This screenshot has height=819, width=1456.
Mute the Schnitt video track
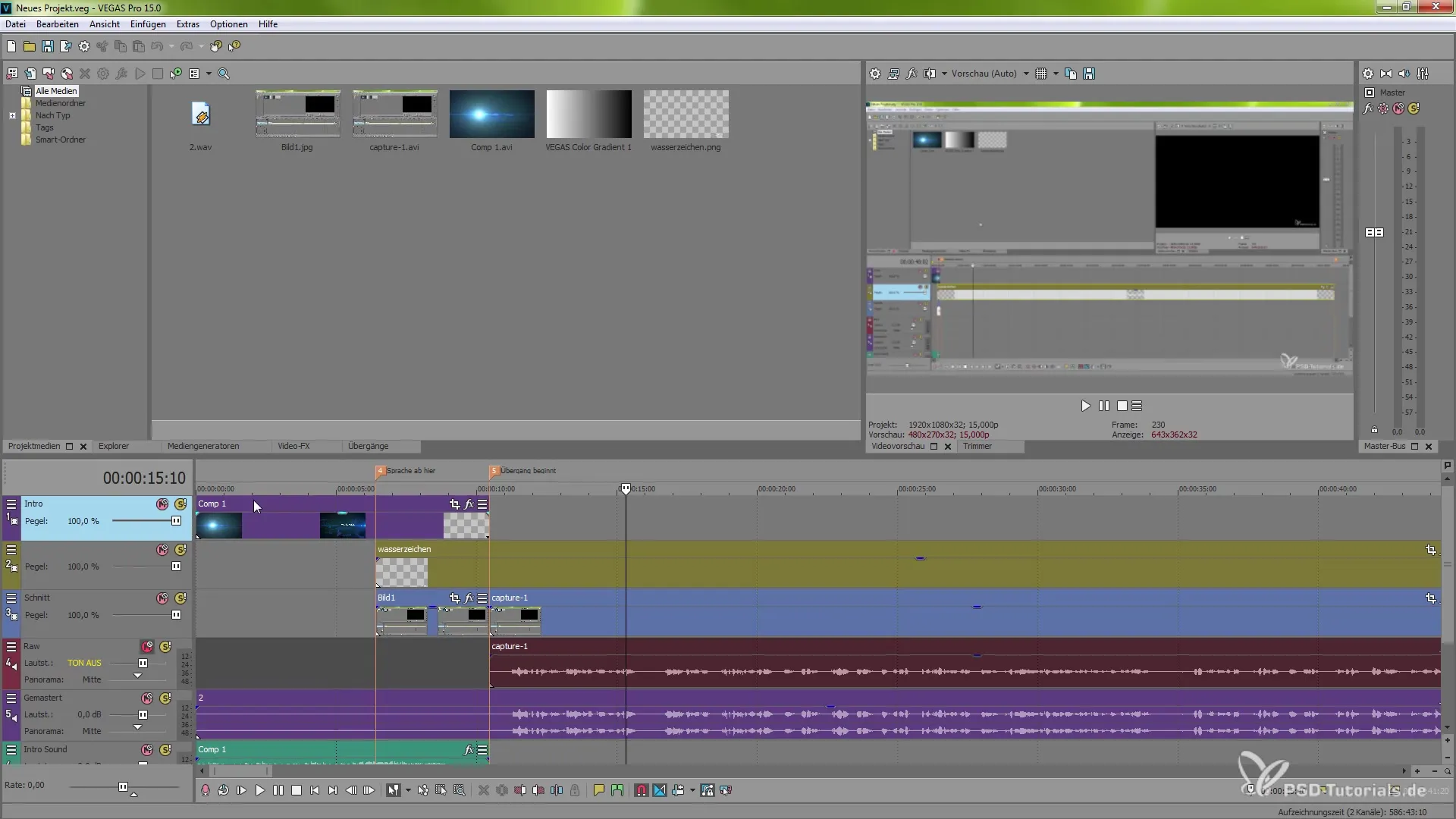pyautogui.click(x=162, y=598)
